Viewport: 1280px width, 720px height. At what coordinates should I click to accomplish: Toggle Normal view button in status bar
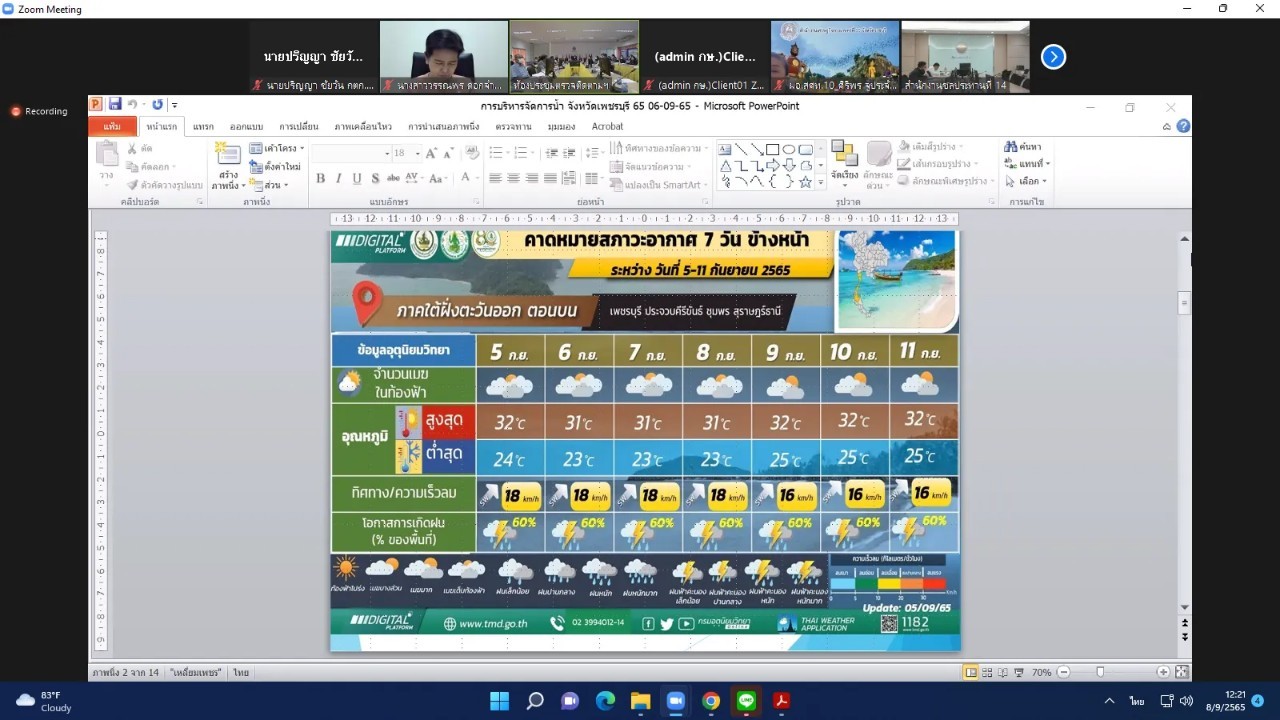tap(970, 672)
